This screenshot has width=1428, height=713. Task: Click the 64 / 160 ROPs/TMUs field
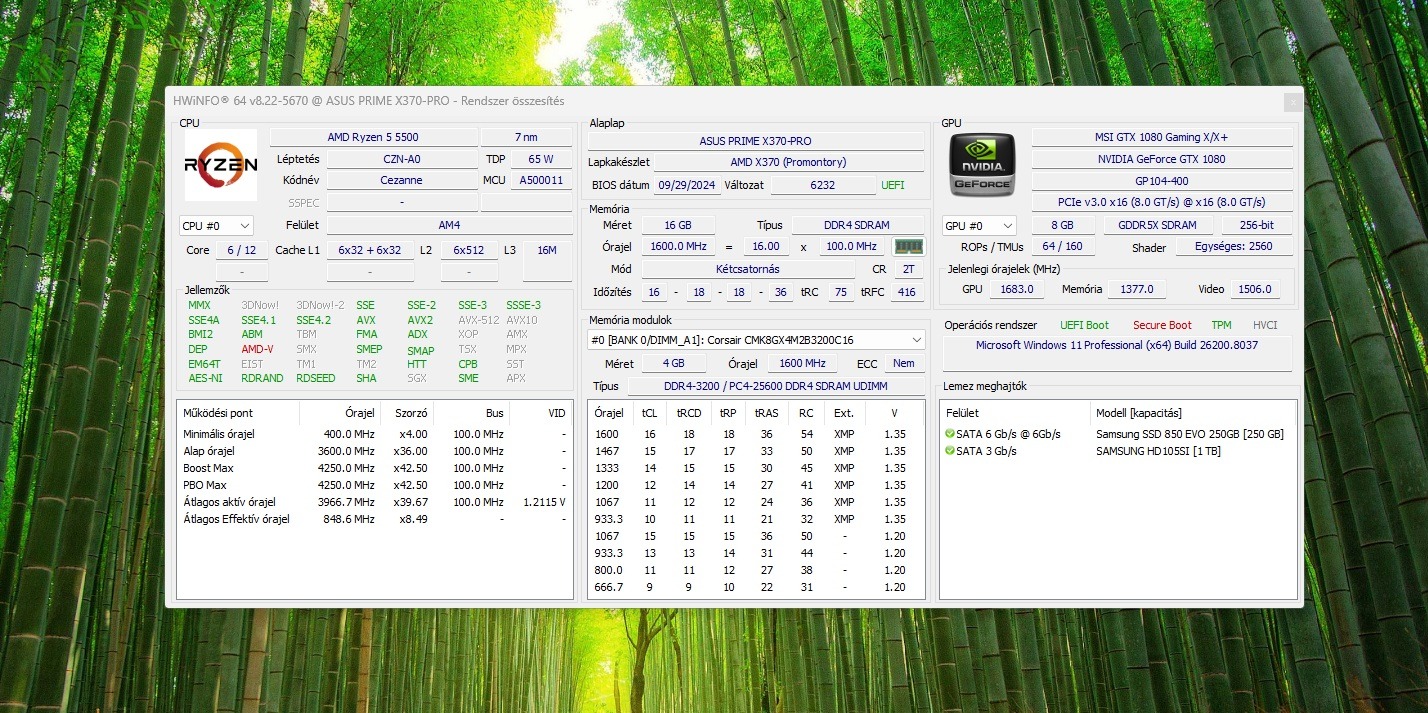click(x=1062, y=246)
